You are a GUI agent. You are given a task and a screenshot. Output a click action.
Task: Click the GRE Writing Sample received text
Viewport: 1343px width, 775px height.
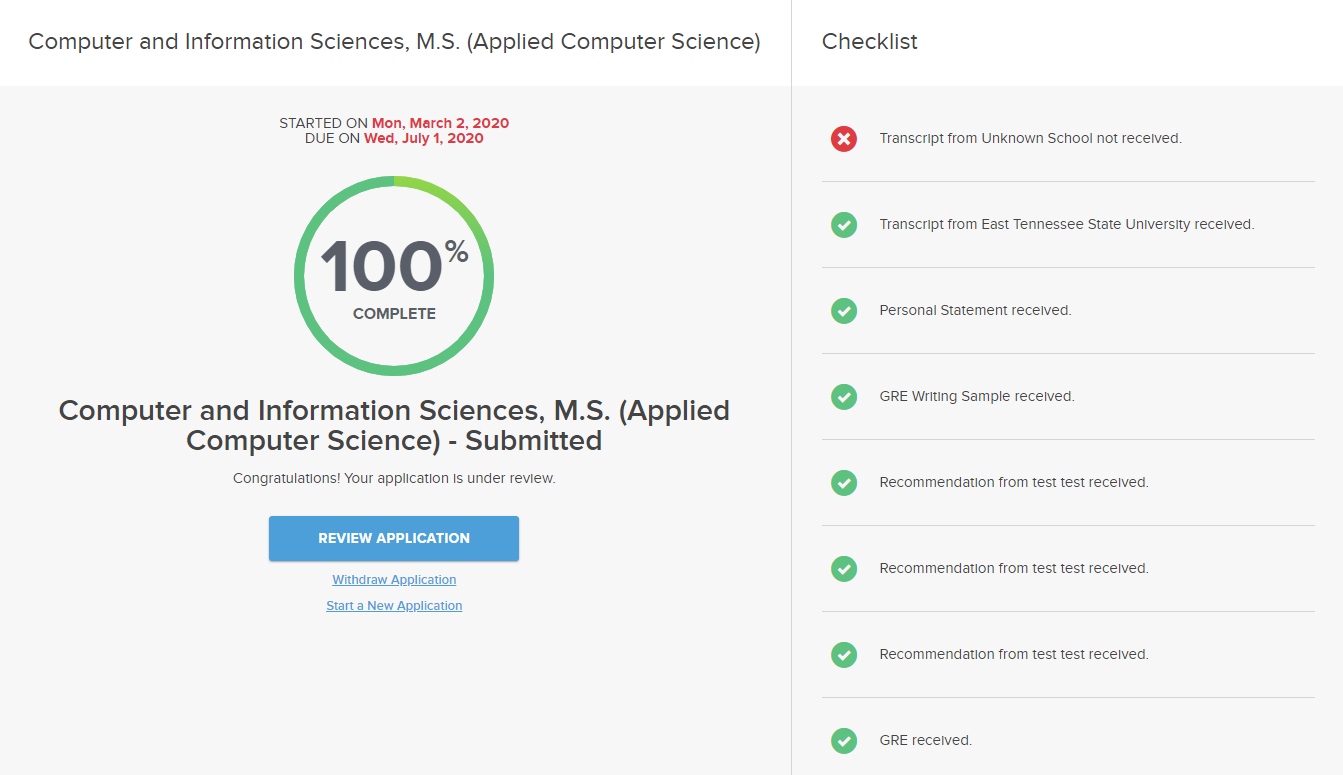976,397
